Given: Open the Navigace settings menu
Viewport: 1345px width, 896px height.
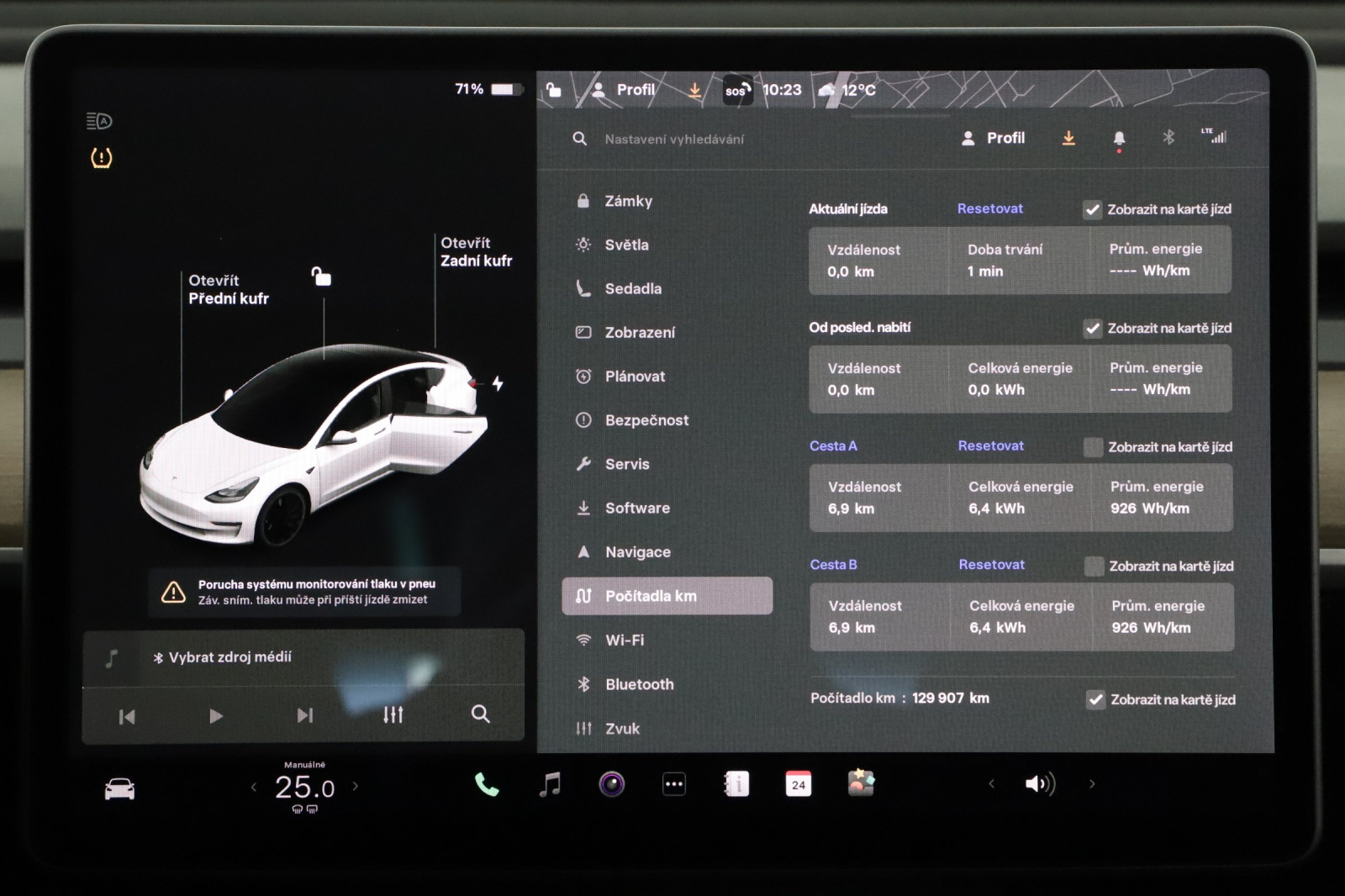Looking at the screenshot, I should [x=637, y=552].
